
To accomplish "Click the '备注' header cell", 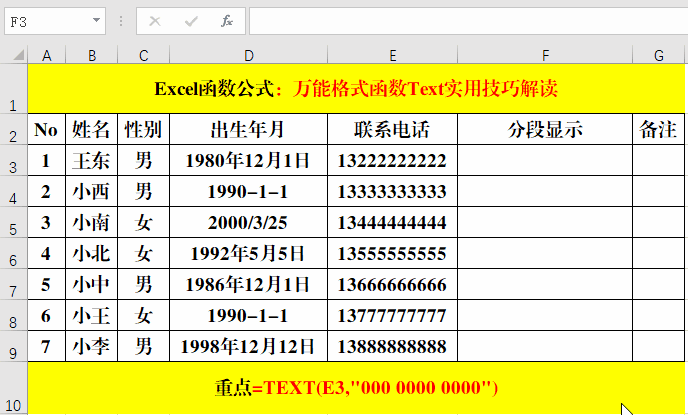I will click(x=659, y=129).
